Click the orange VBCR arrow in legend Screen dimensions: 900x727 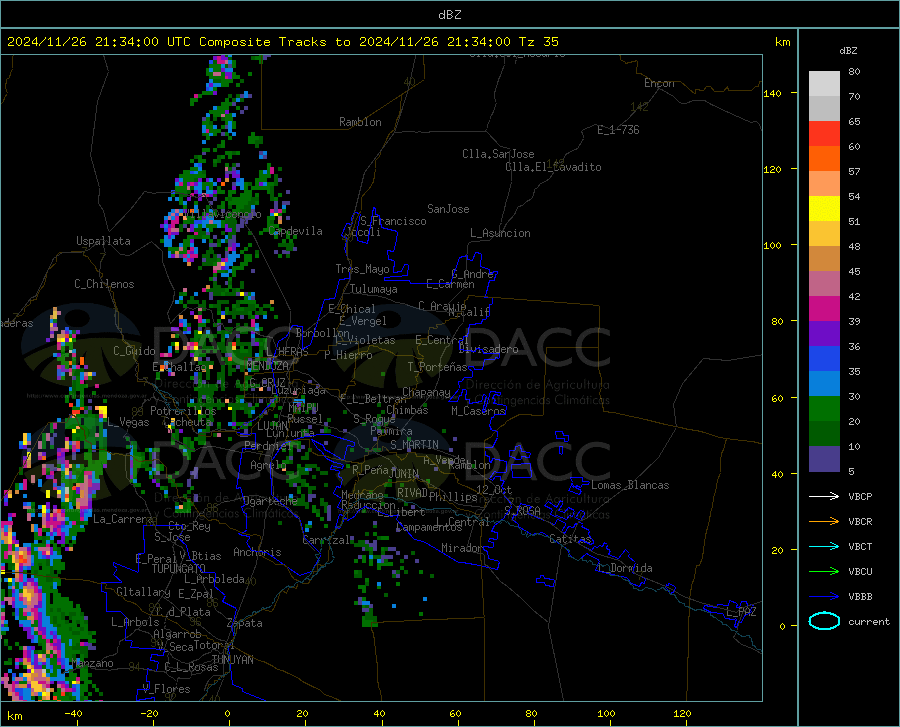click(x=824, y=522)
